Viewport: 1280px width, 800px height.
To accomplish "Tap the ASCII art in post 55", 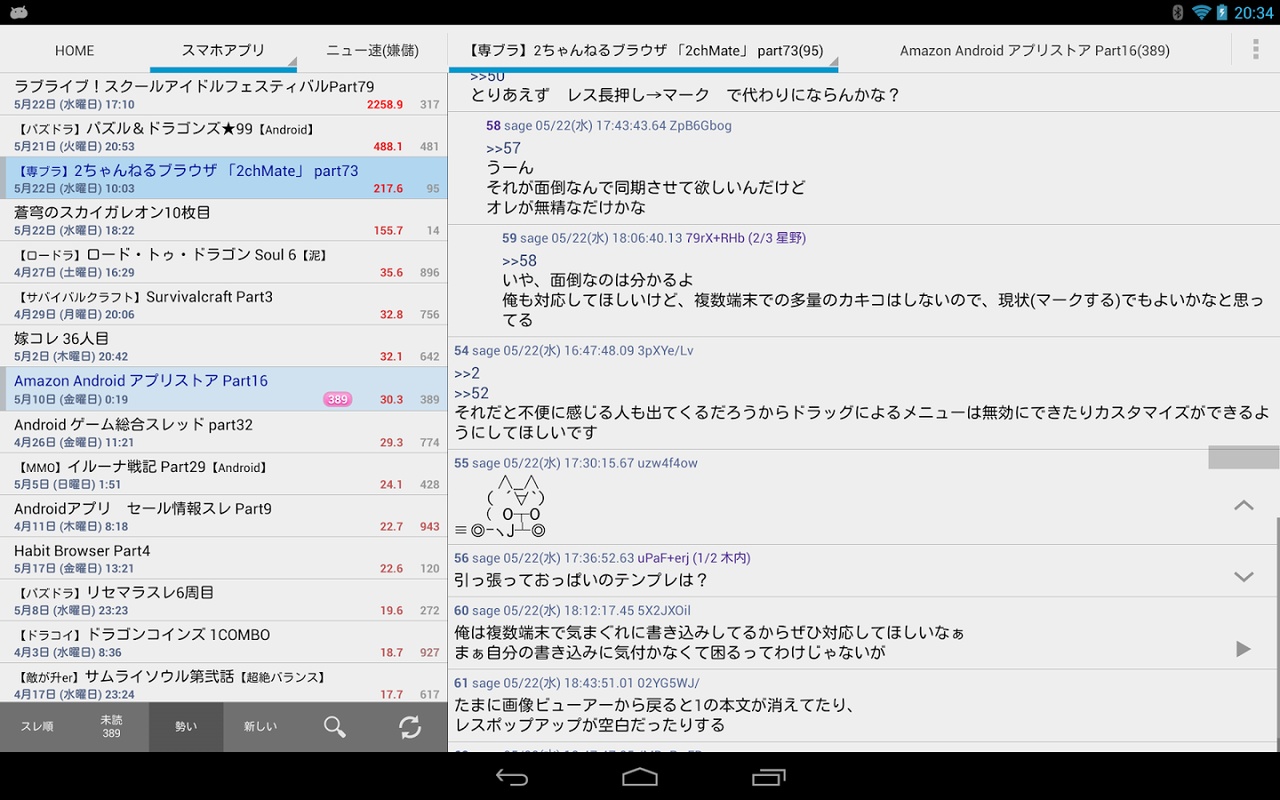I will coord(500,505).
